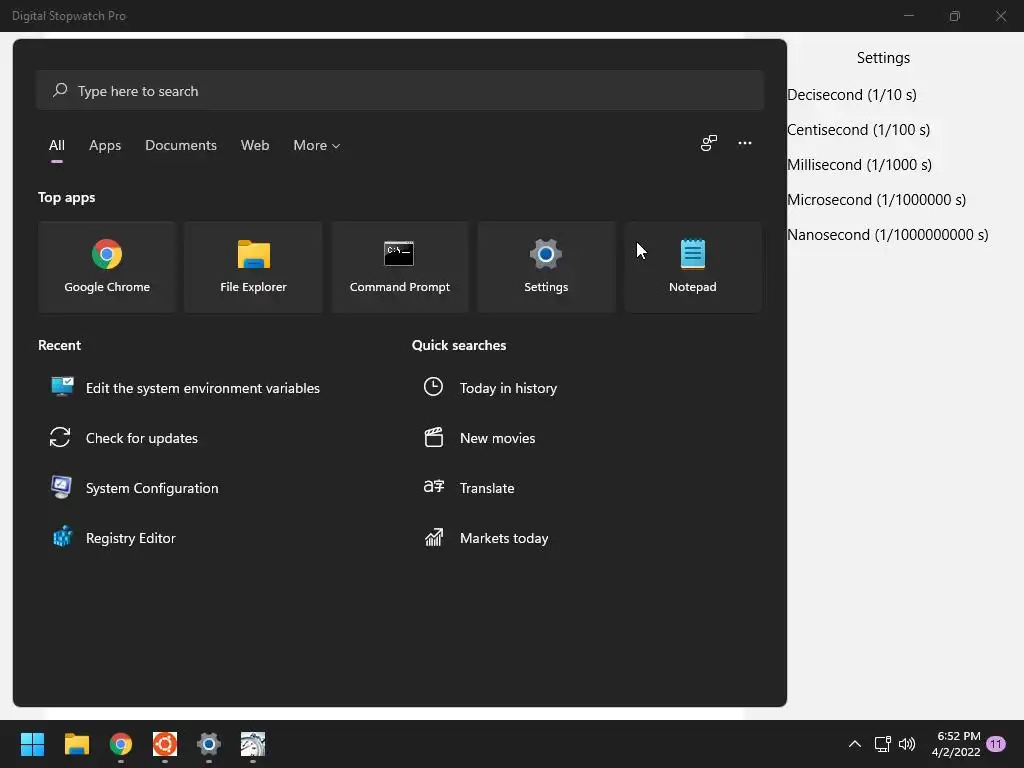Select the All search tab
Image resolution: width=1024 pixels, height=768 pixels.
(x=57, y=145)
